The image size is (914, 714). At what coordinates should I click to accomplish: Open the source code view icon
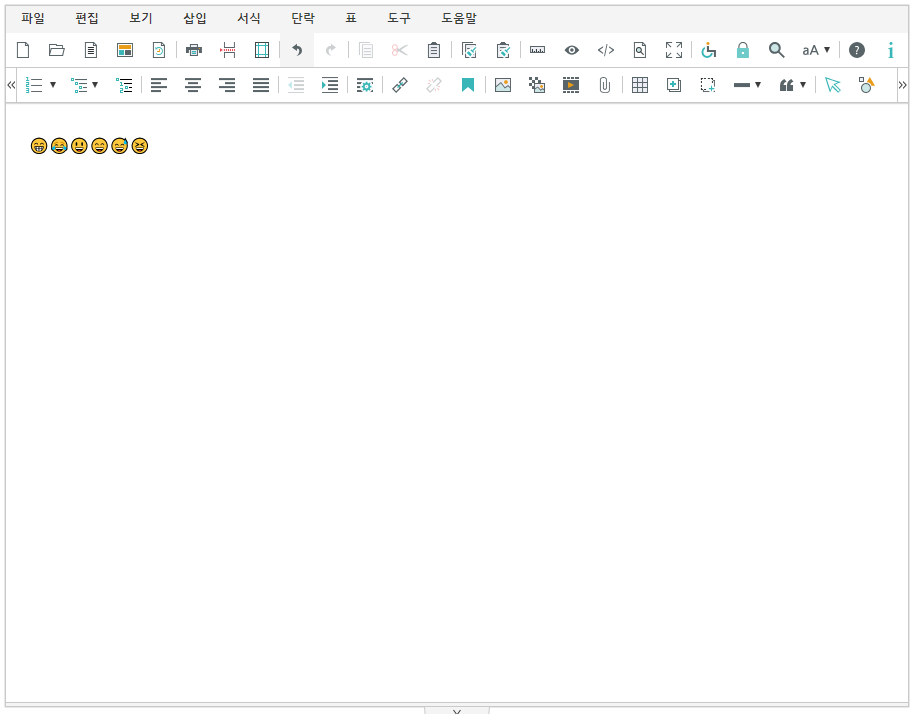[606, 50]
